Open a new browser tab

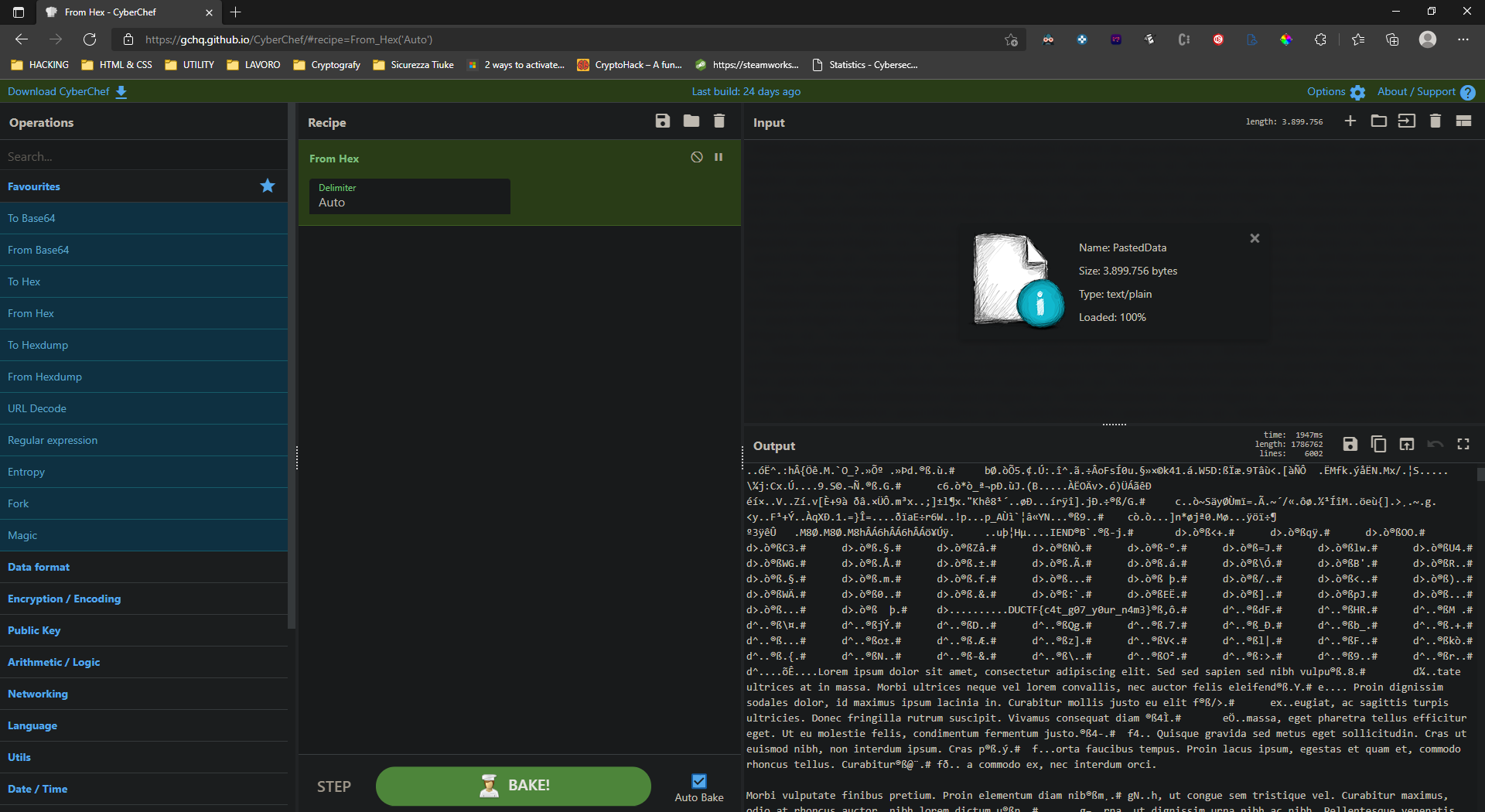(x=236, y=12)
